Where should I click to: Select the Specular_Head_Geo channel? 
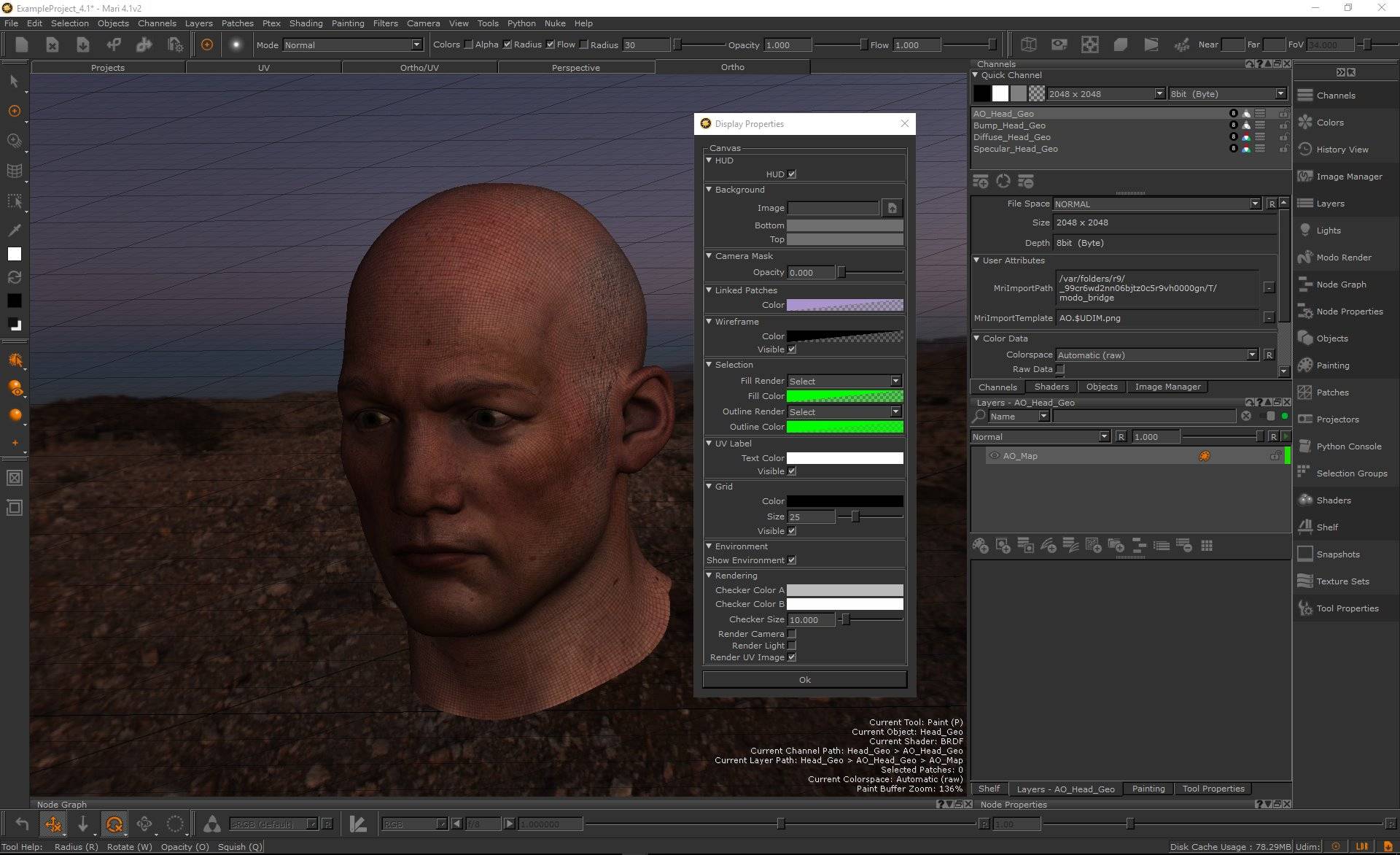click(x=1016, y=149)
